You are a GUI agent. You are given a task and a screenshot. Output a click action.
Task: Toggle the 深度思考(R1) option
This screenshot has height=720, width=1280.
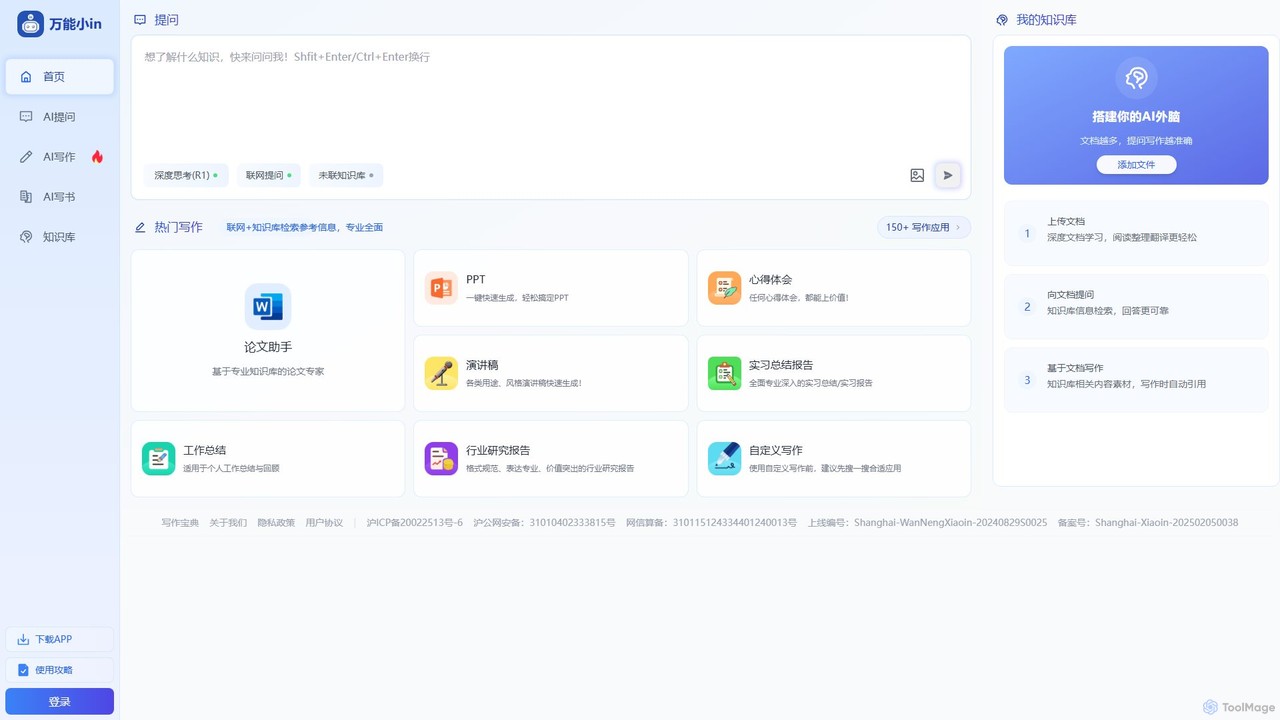(186, 175)
